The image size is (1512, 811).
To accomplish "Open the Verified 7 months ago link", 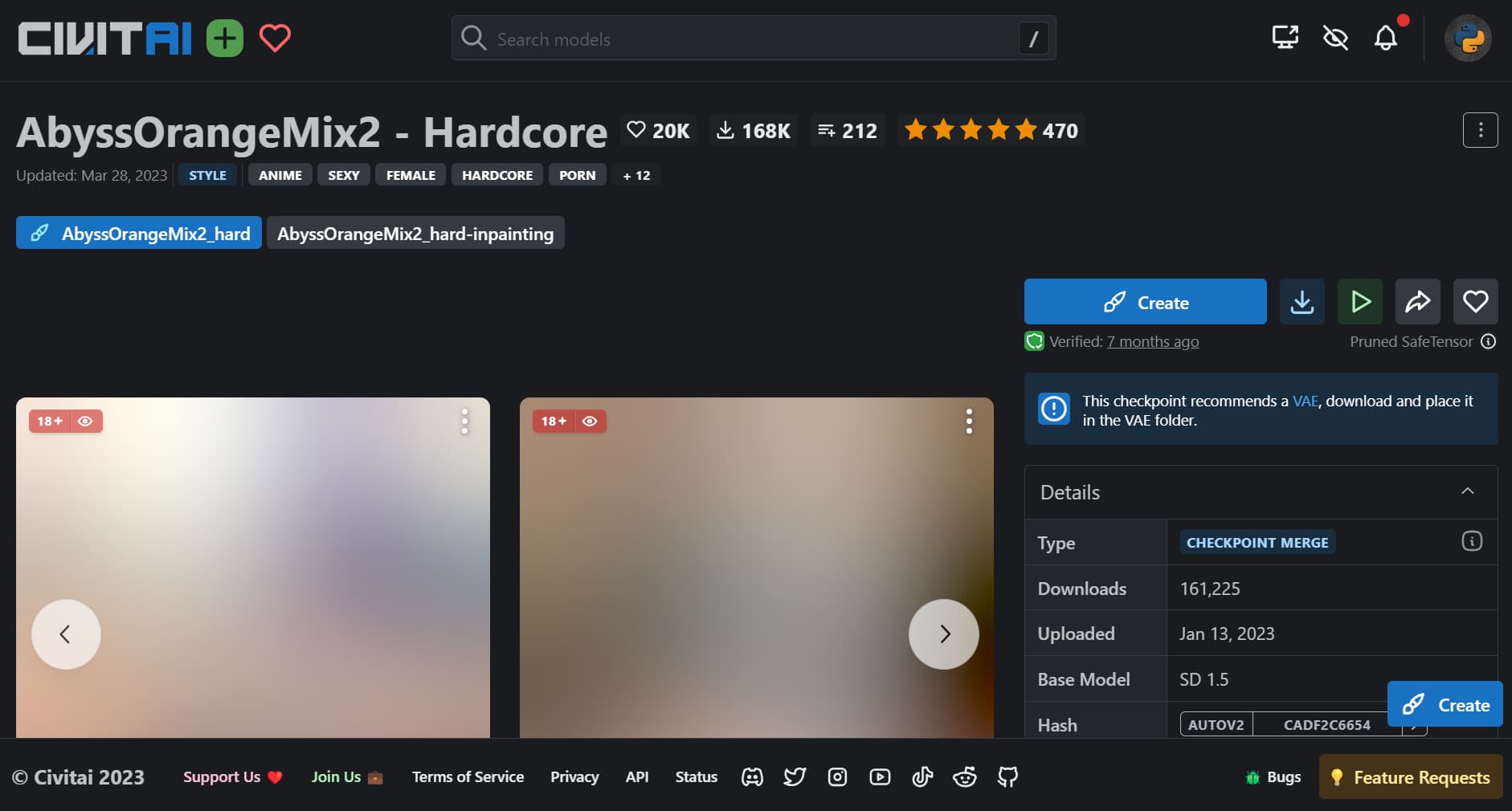I will pos(1153,342).
